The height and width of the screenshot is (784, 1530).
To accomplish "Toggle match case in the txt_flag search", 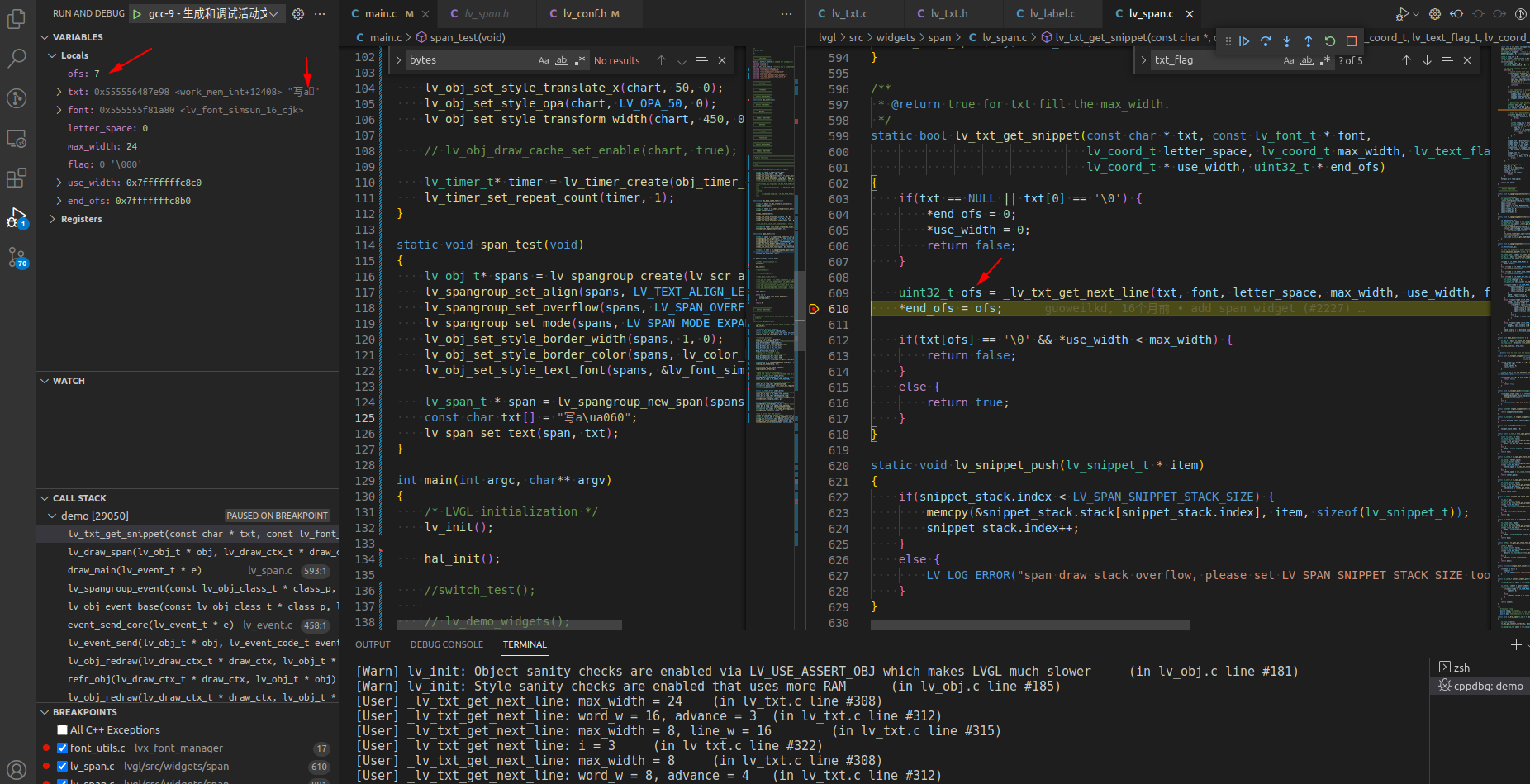I will (1289, 59).
